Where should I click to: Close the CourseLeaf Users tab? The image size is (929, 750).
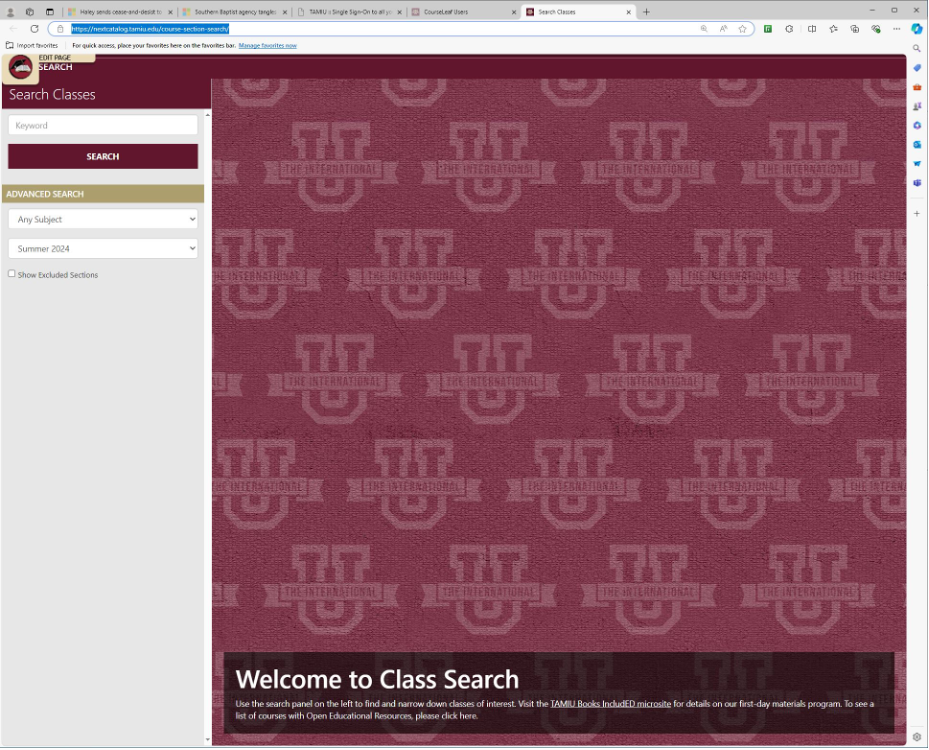coord(514,12)
